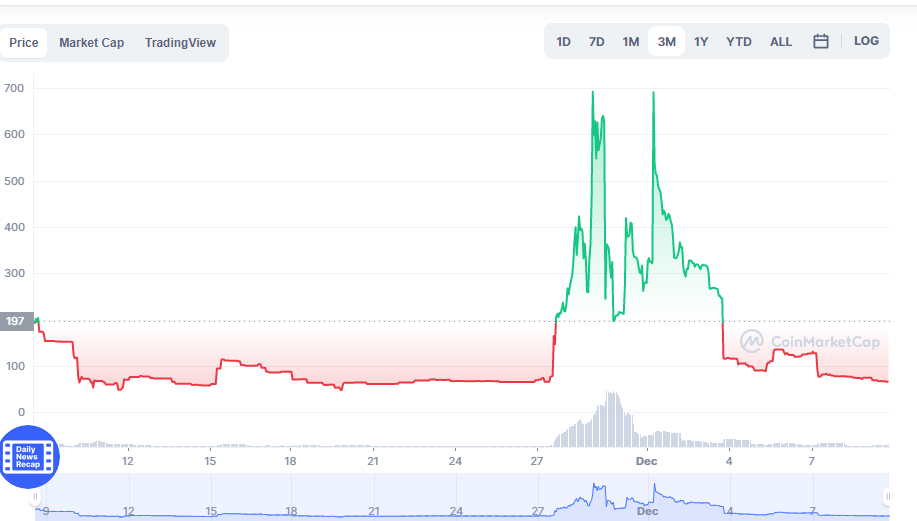Click the 18 label on main date axis

click(290, 461)
